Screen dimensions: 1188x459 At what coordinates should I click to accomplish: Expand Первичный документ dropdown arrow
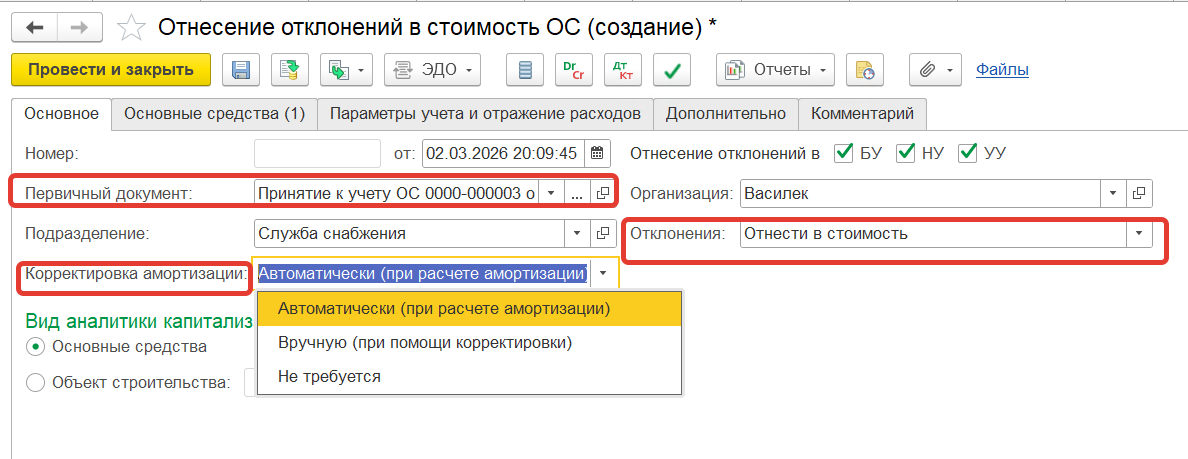tap(552, 193)
